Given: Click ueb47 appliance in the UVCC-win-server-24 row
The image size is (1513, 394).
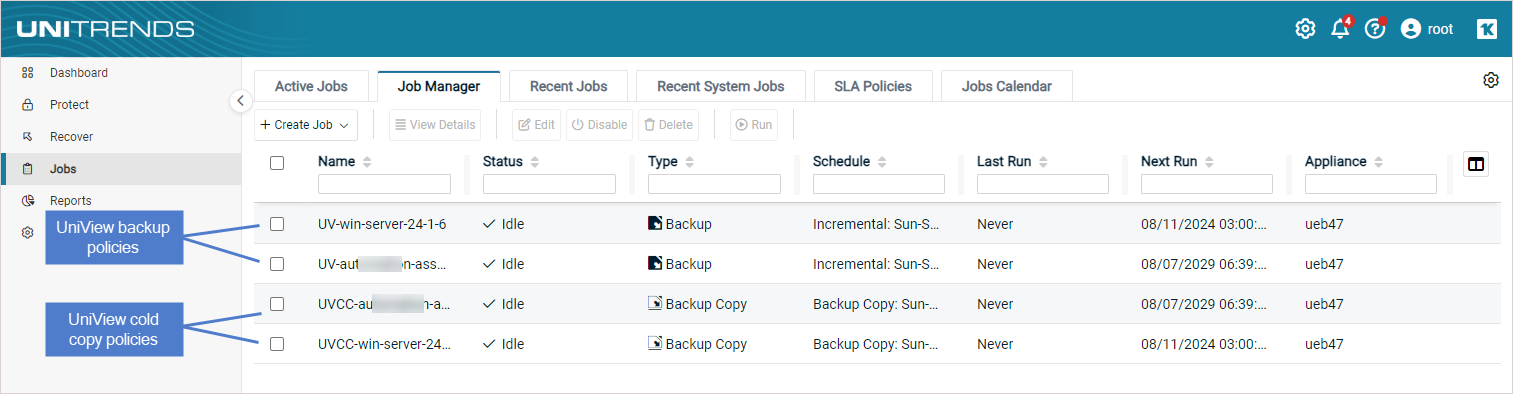Looking at the screenshot, I should 1324,344.
